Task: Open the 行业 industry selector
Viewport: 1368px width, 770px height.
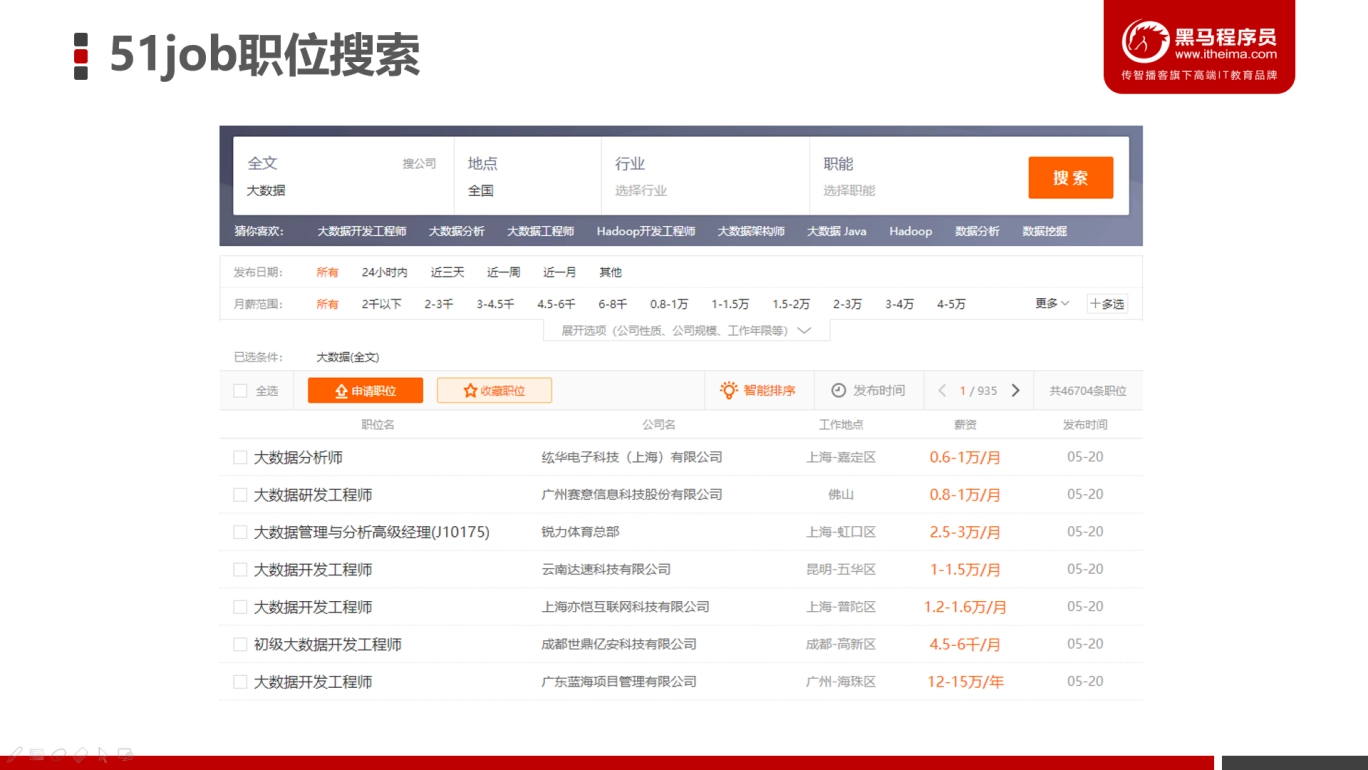Action: (704, 176)
